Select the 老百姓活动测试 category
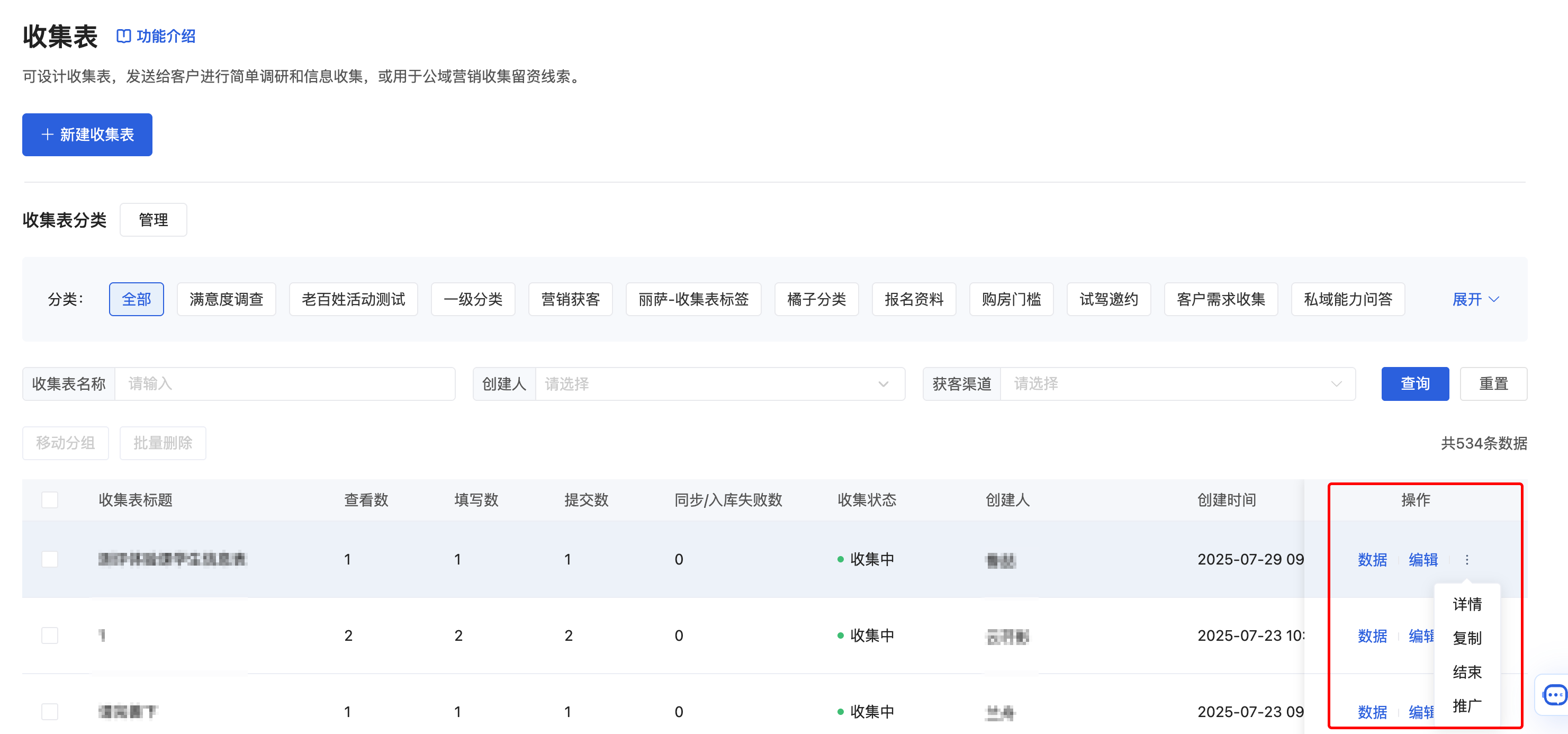 coord(354,299)
